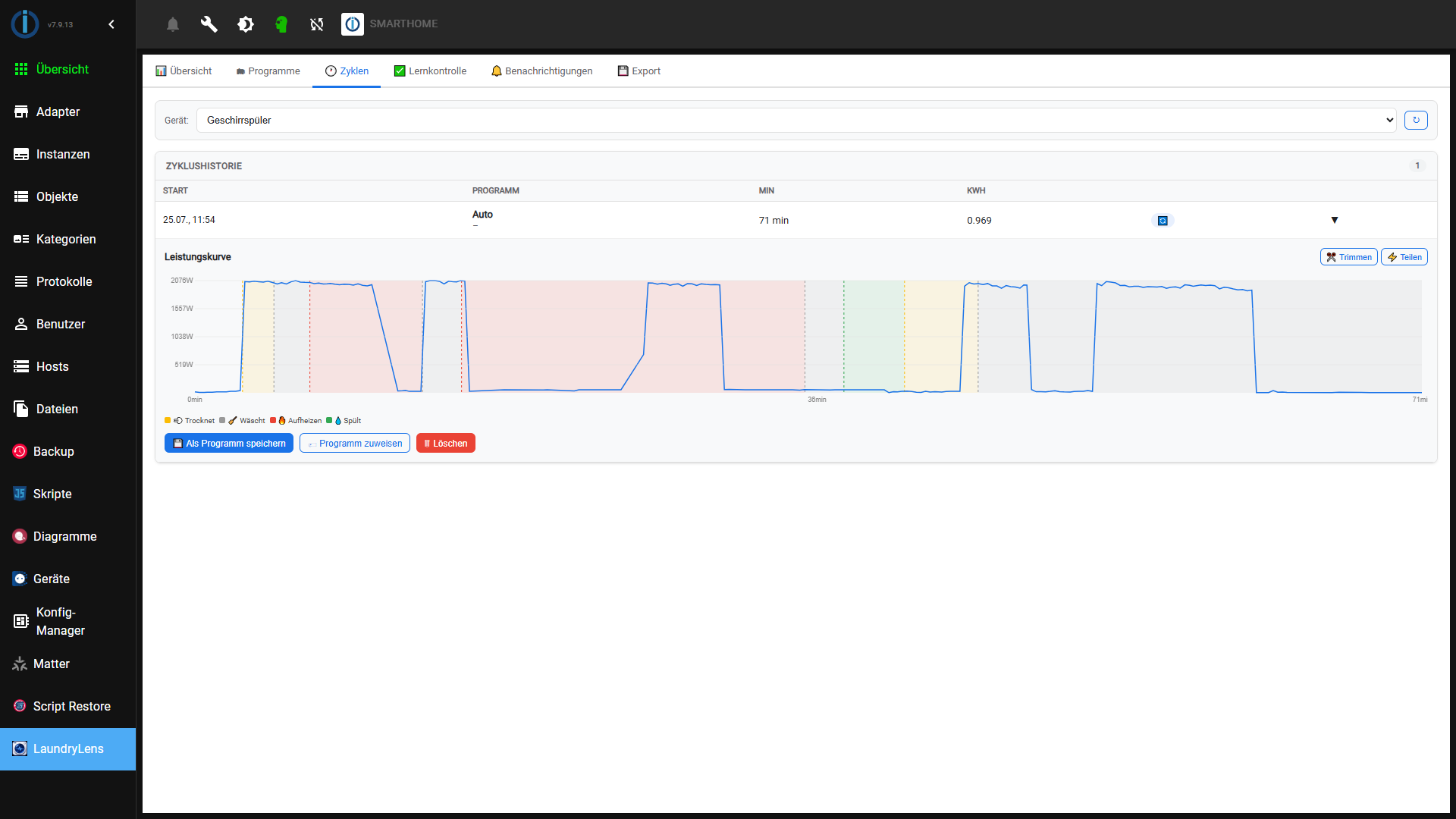The width and height of the screenshot is (1456, 819).
Task: Open Konfig-Manager in the sidebar
Action: (x=67, y=621)
